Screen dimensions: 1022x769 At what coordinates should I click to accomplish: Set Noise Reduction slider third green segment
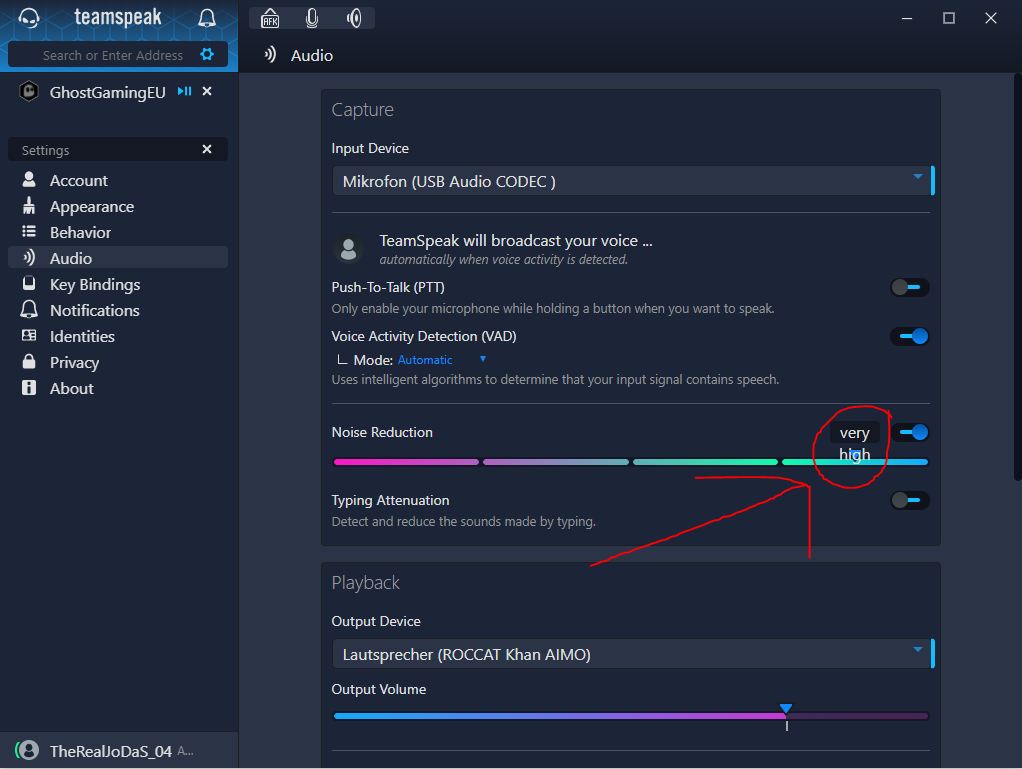705,462
